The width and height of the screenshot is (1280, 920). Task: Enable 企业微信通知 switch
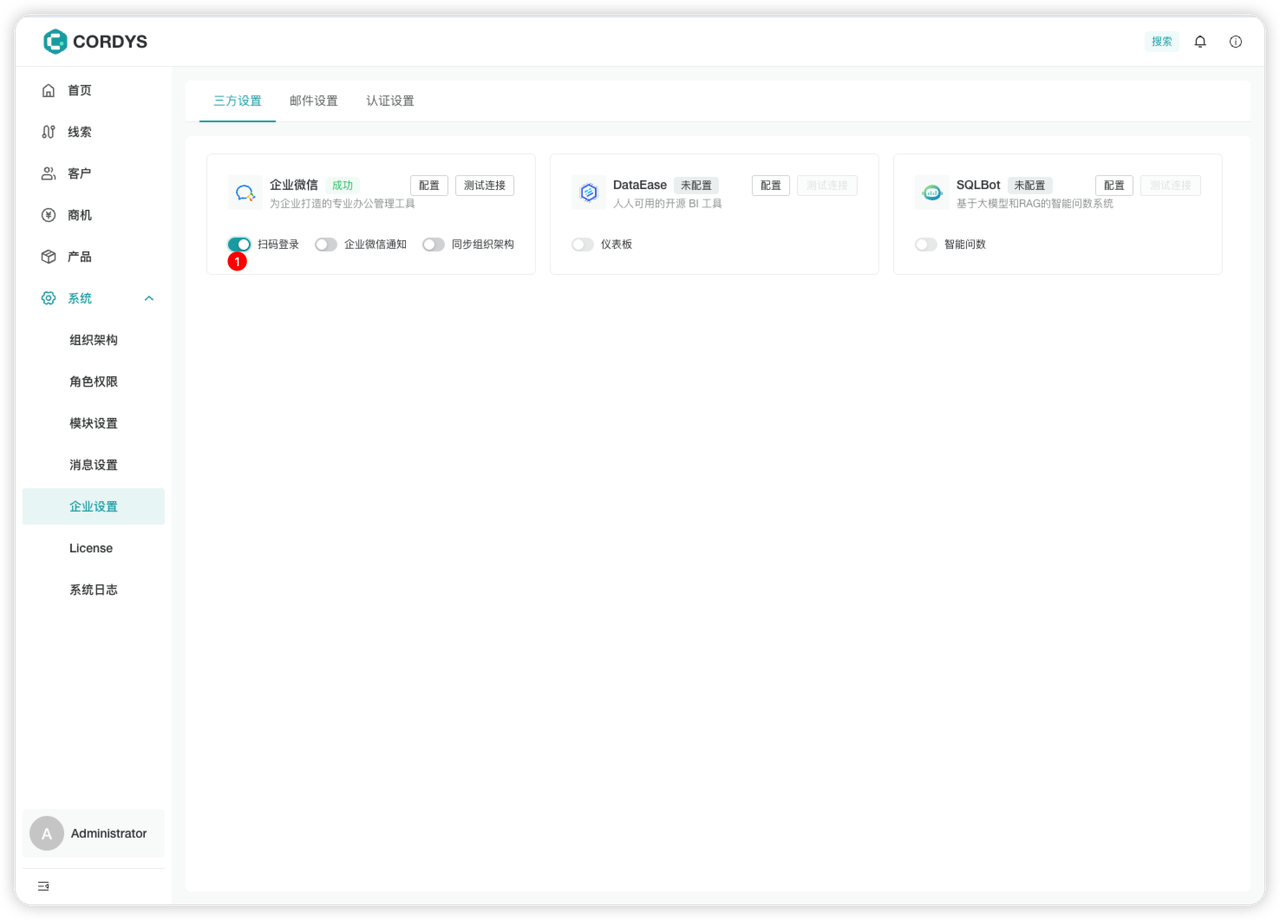pyautogui.click(x=326, y=244)
